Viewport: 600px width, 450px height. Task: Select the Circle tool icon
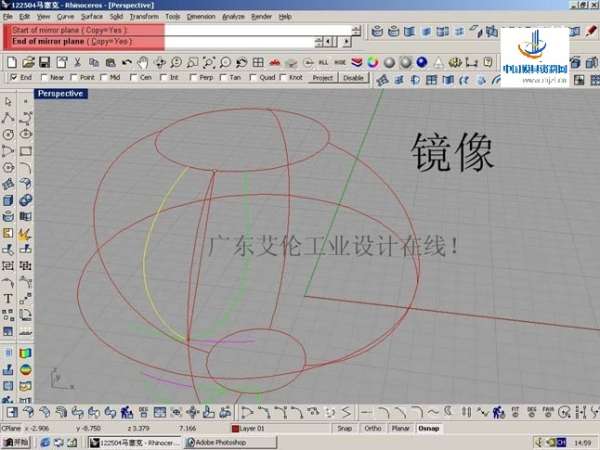8,134
